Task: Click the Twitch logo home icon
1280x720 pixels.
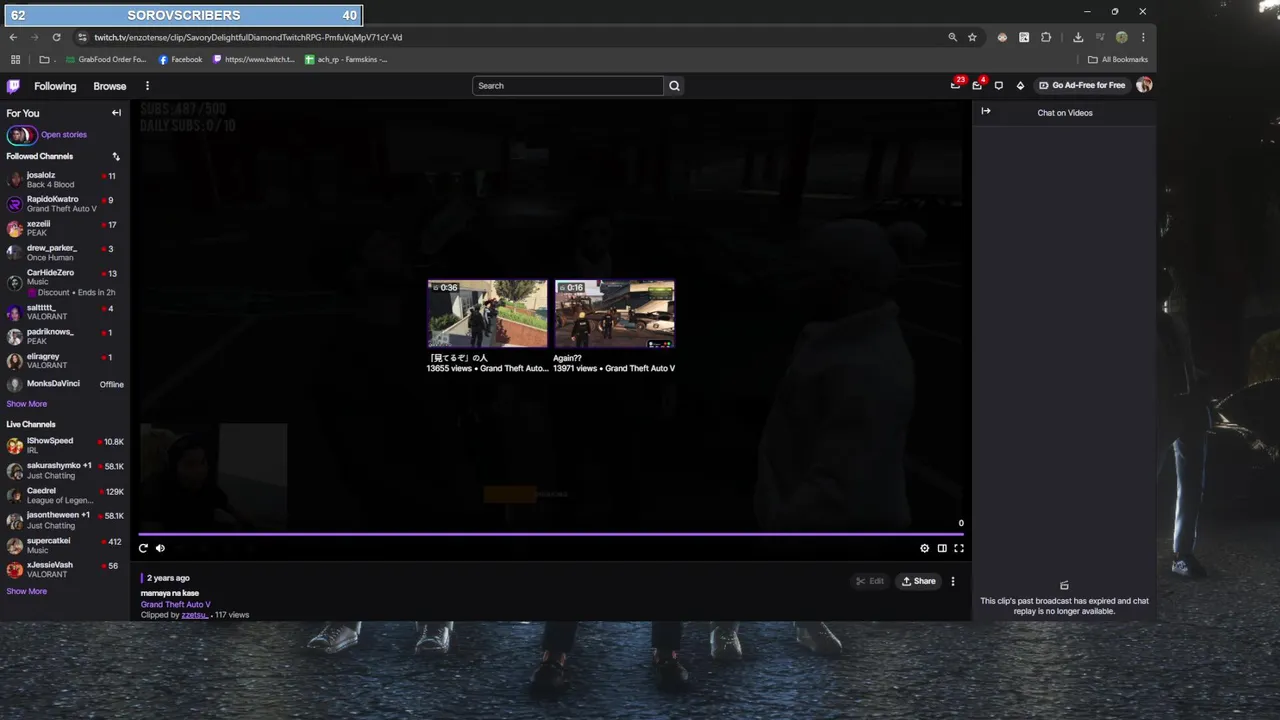Action: click(13, 86)
